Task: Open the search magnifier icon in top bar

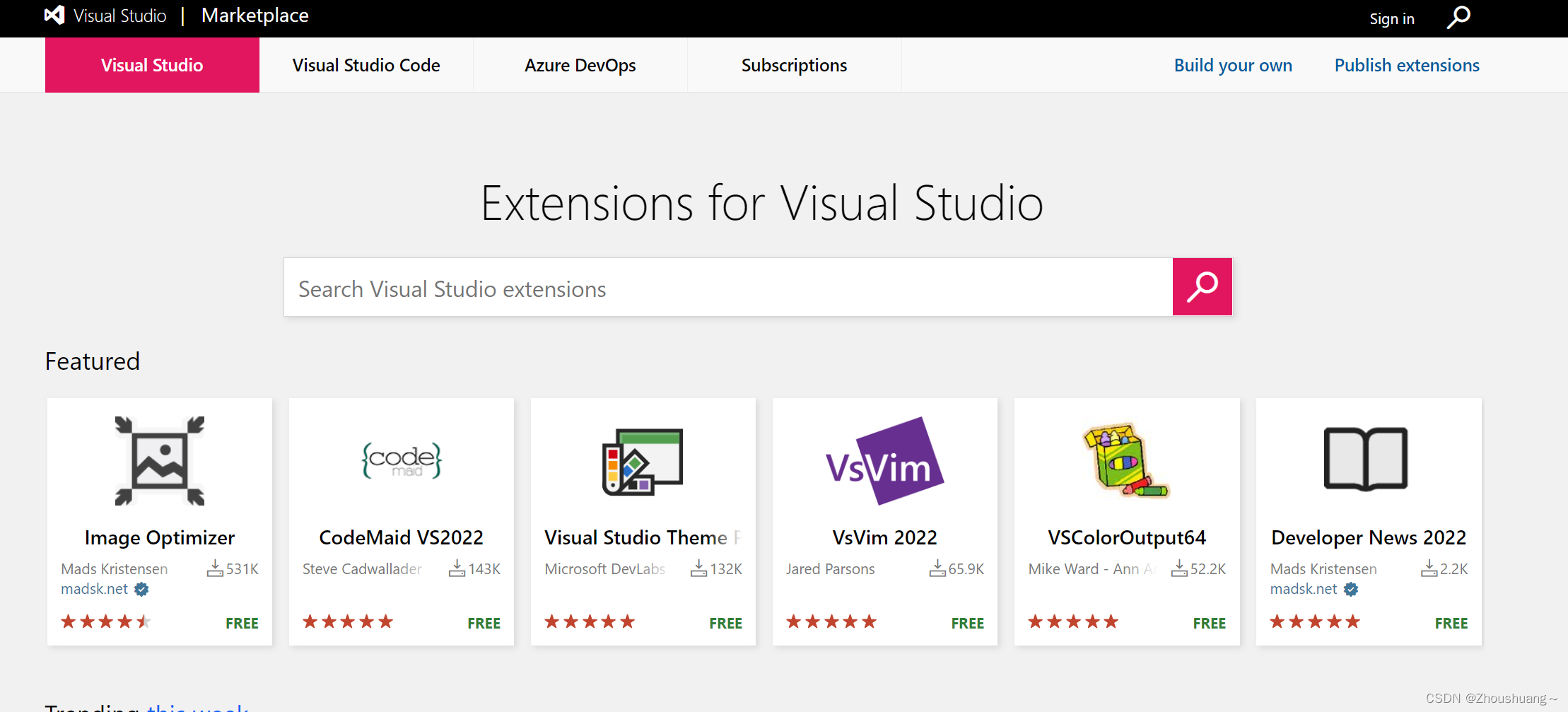Action: click(x=1458, y=17)
